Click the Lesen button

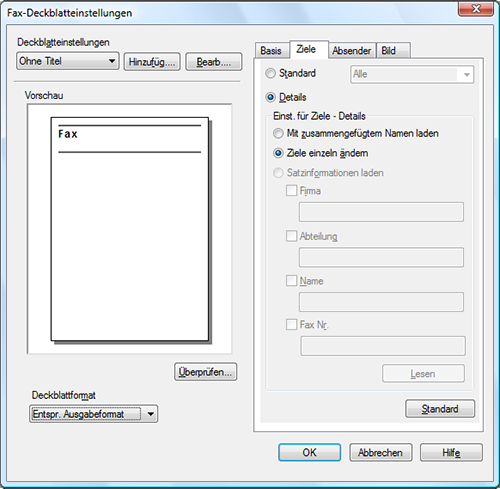point(423,373)
